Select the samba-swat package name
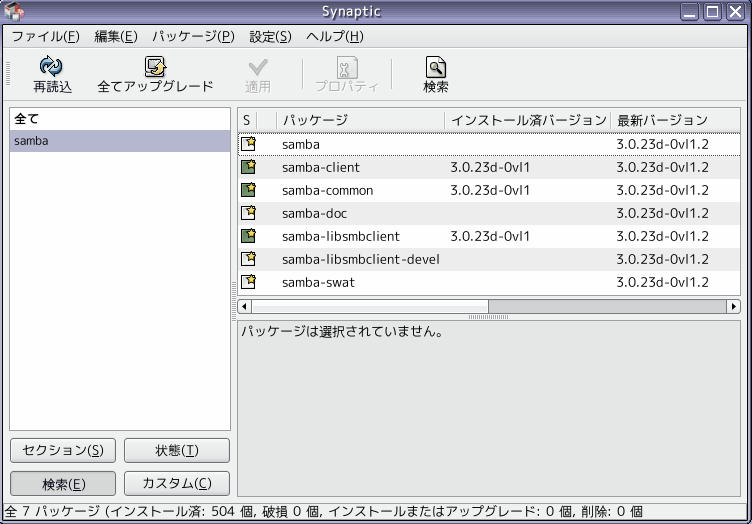 coord(318,282)
